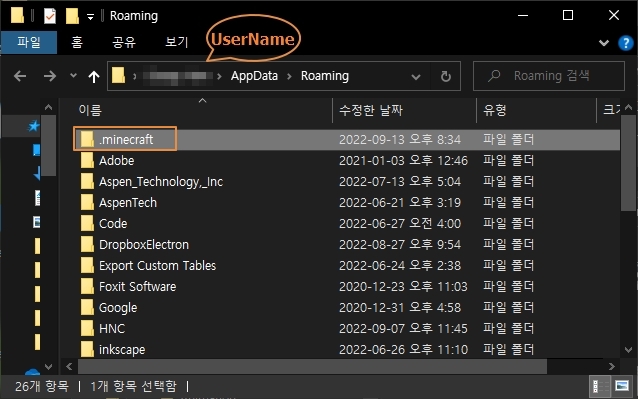Select the Adobe folder

(116, 161)
